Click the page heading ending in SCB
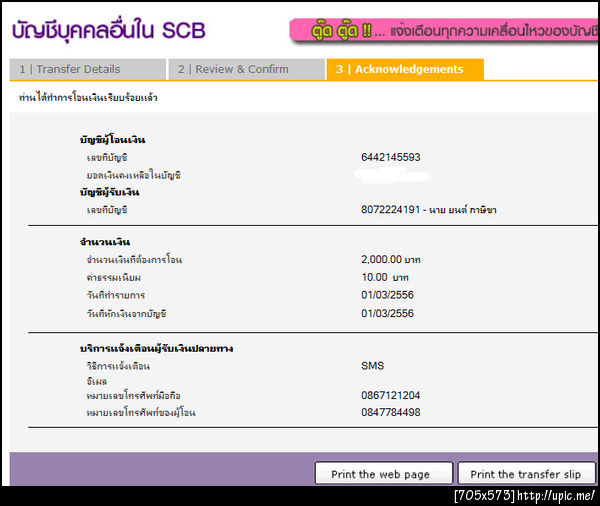The image size is (600, 506). click(109, 31)
